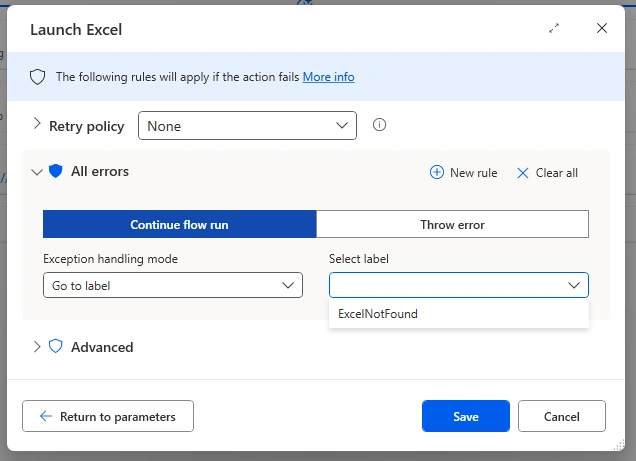Click the Save button
636x461 pixels.
click(466, 416)
